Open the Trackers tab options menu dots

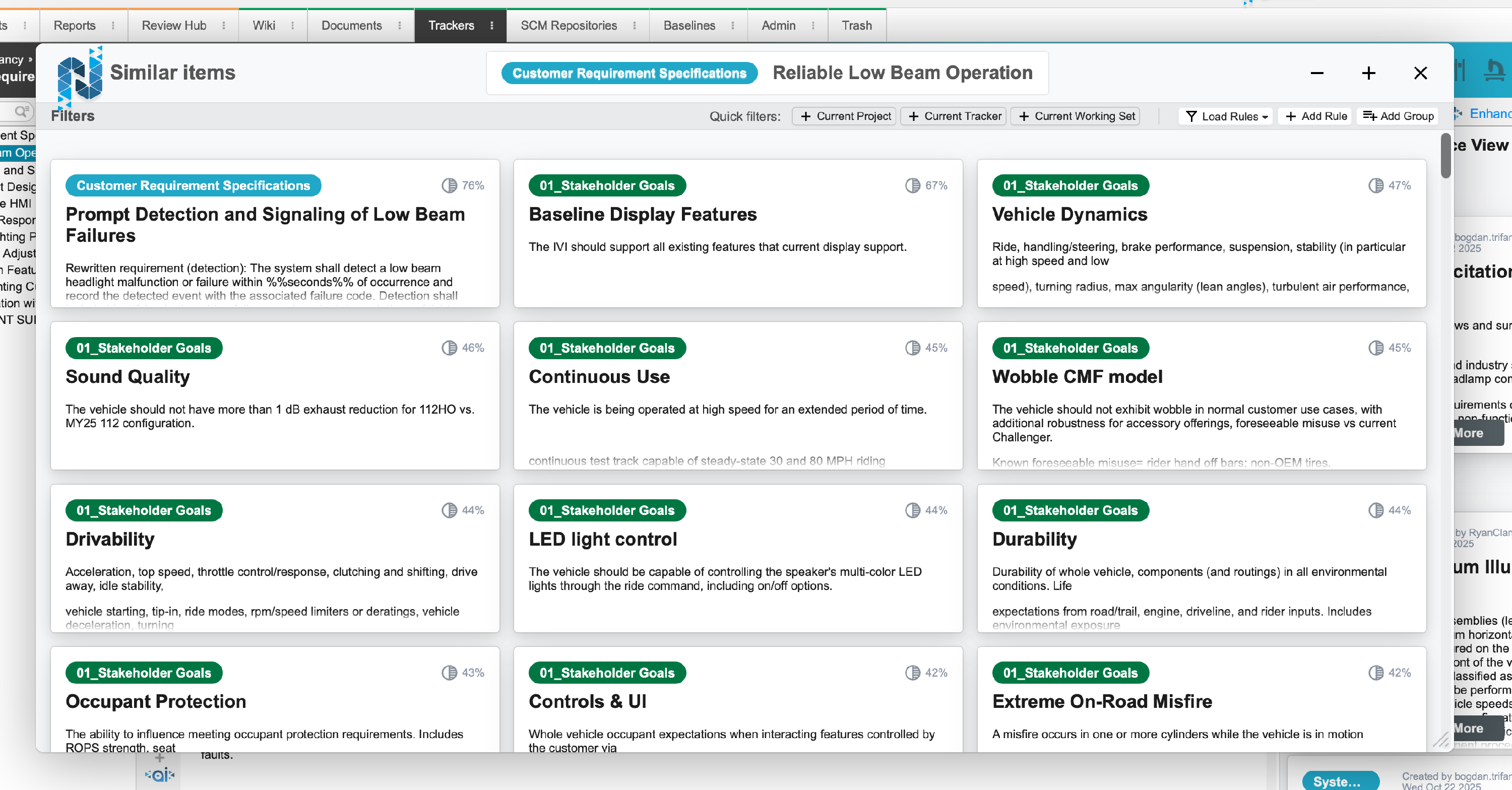(492, 25)
